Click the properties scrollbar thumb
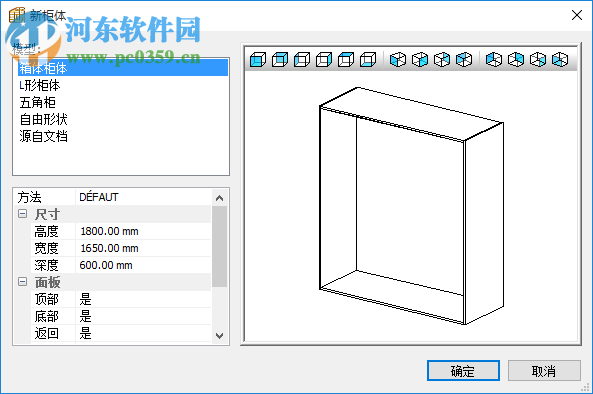593x394 pixels. coord(219,246)
